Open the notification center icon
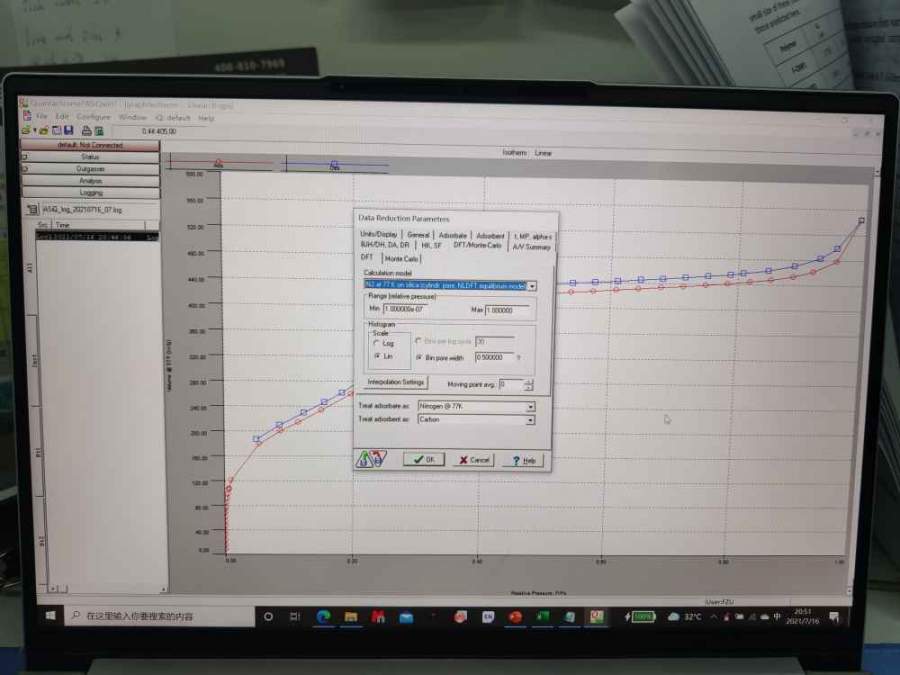 (834, 618)
